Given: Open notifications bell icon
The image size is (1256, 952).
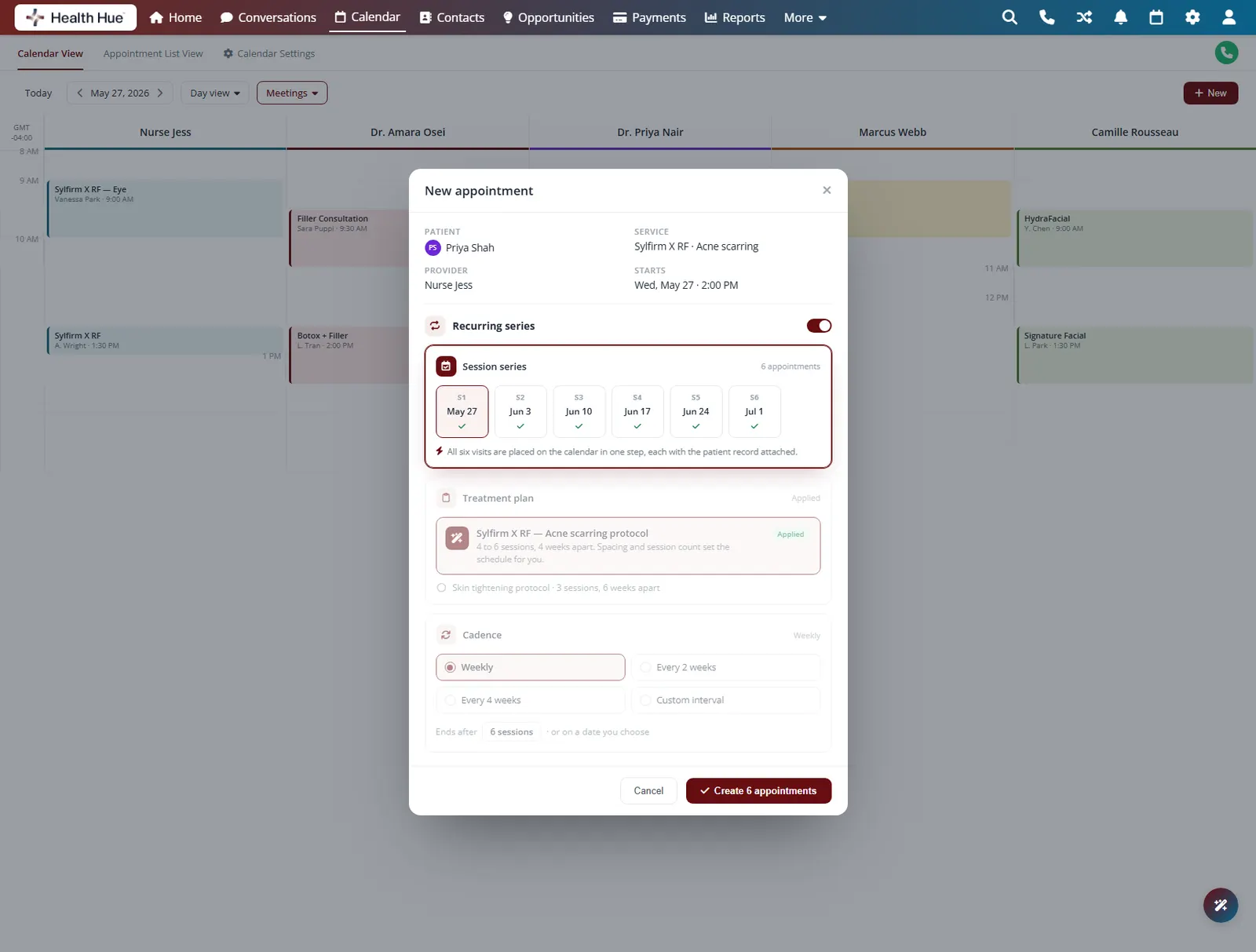Looking at the screenshot, I should 1121,17.
